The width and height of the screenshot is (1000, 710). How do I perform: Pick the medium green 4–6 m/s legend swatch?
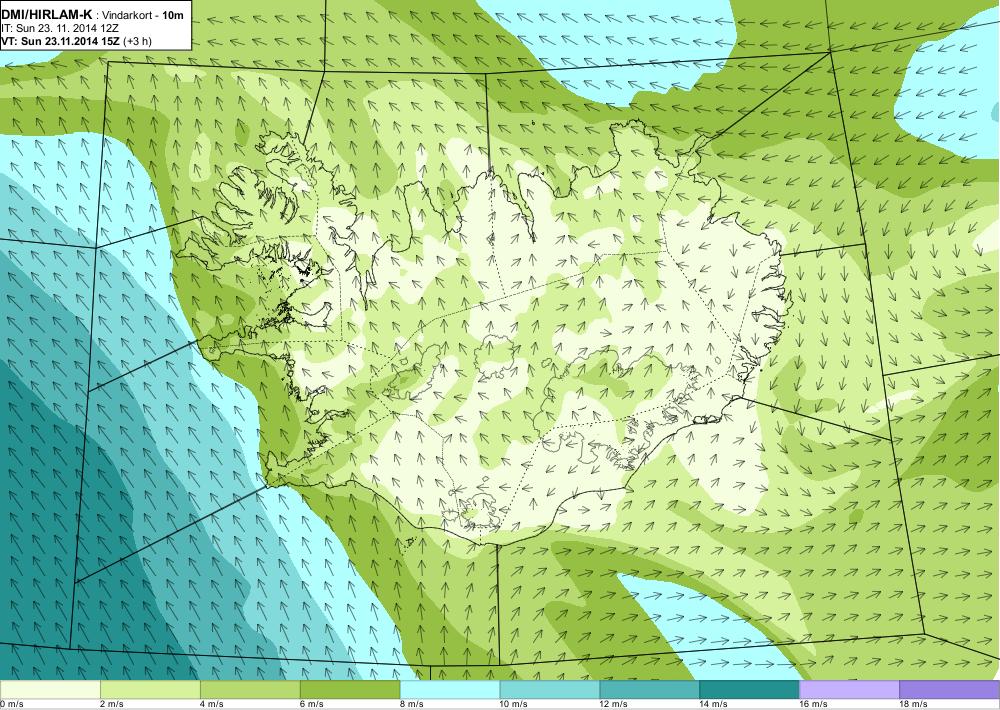(x=250, y=690)
